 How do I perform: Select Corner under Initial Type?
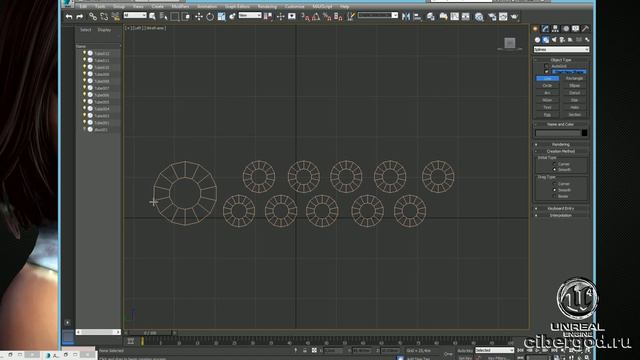[554, 164]
